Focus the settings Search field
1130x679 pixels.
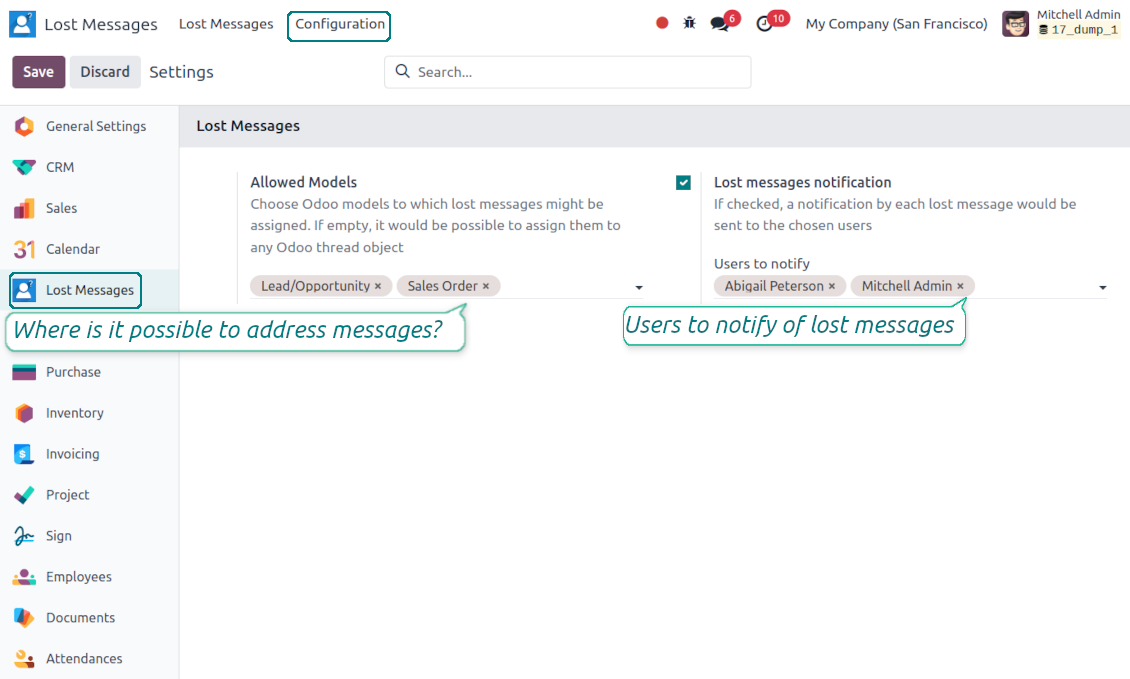[x=580, y=72]
